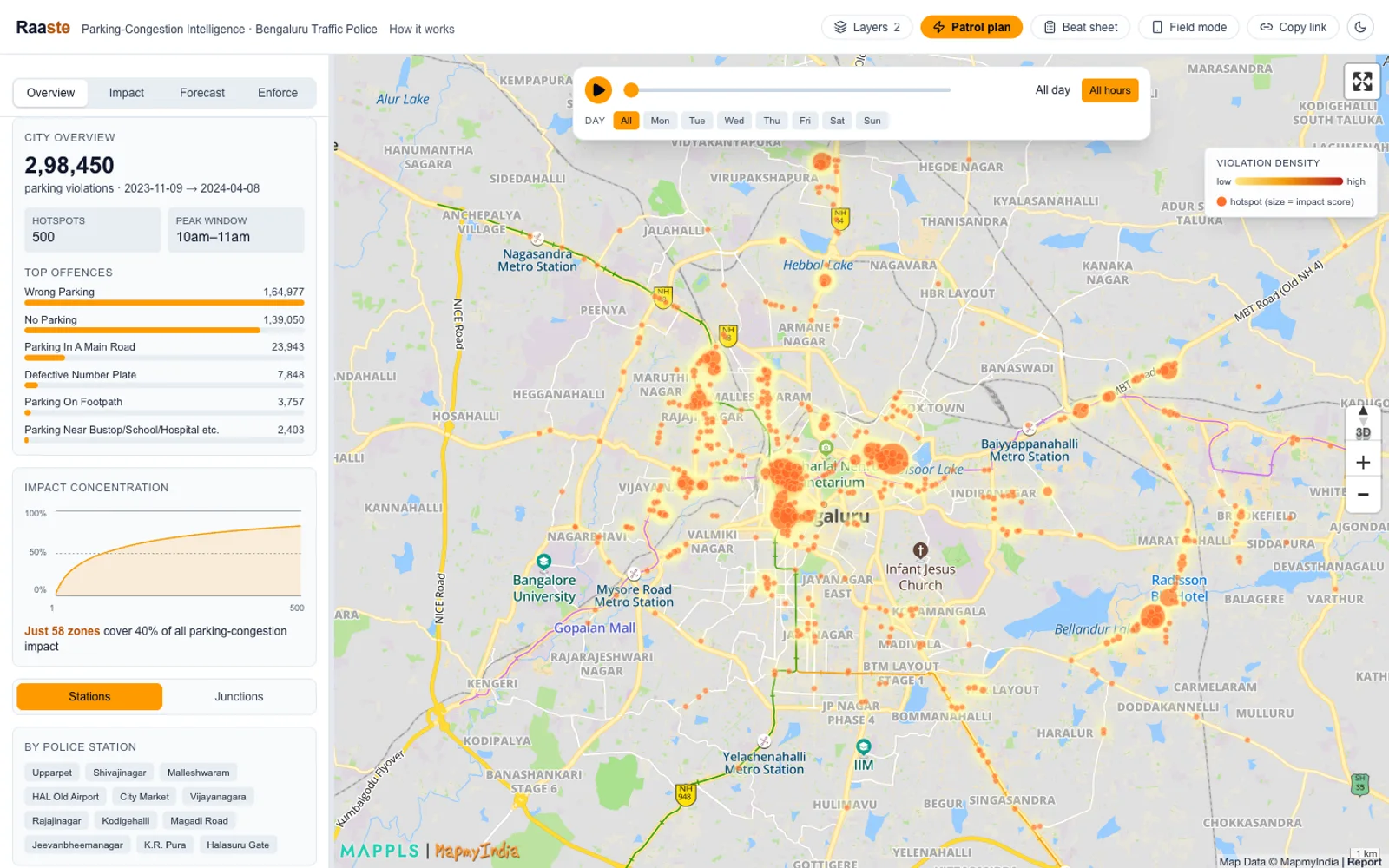
Task: Switch map to 3D view
Action: tap(1363, 432)
